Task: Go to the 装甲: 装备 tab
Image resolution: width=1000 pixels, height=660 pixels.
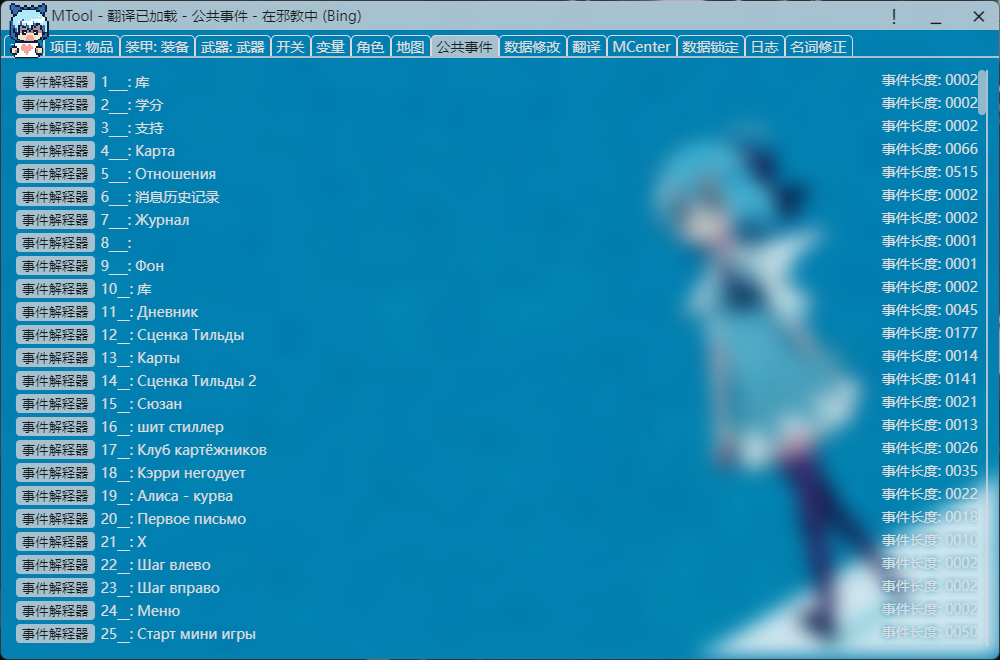Action: pos(157,47)
